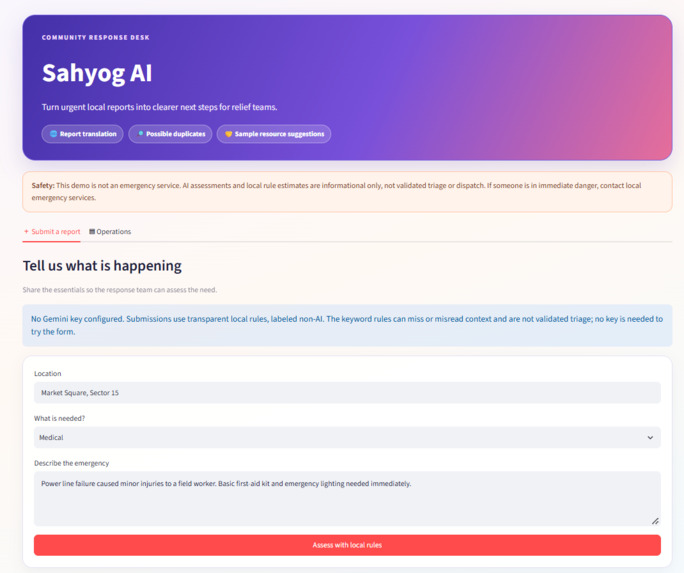Click the Sahyog AI title
Screen dimensions: 684x573
pos(97,73)
